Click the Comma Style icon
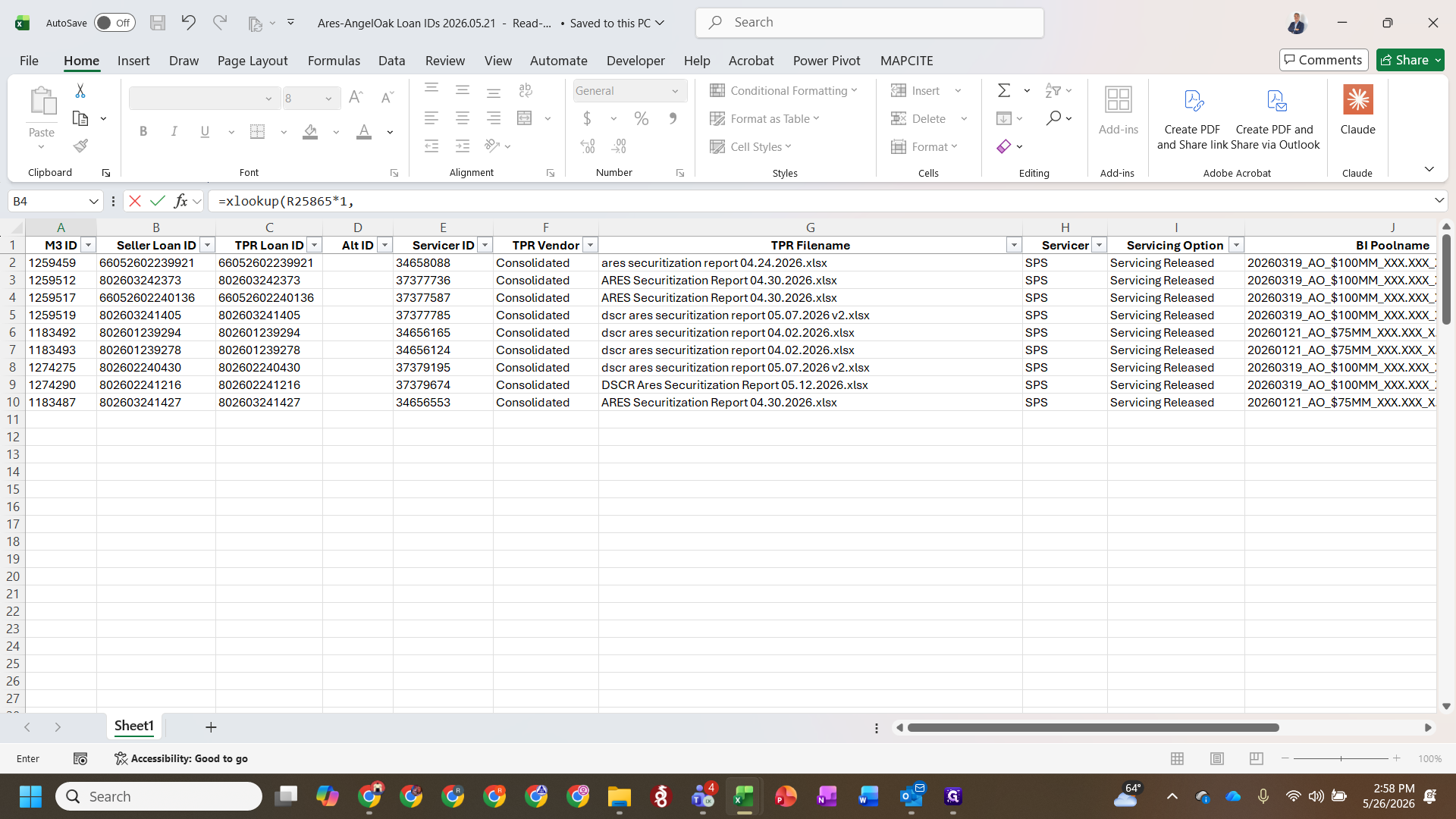1456x819 pixels. [673, 118]
